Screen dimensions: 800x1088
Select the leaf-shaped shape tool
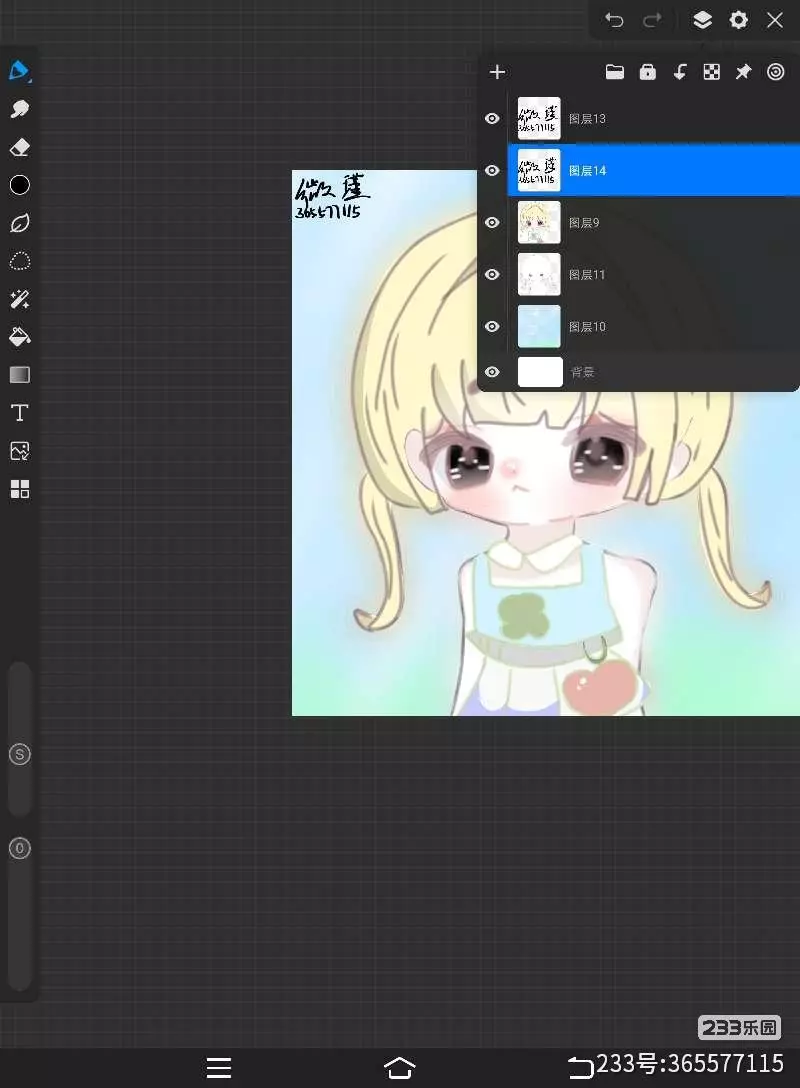(19, 223)
